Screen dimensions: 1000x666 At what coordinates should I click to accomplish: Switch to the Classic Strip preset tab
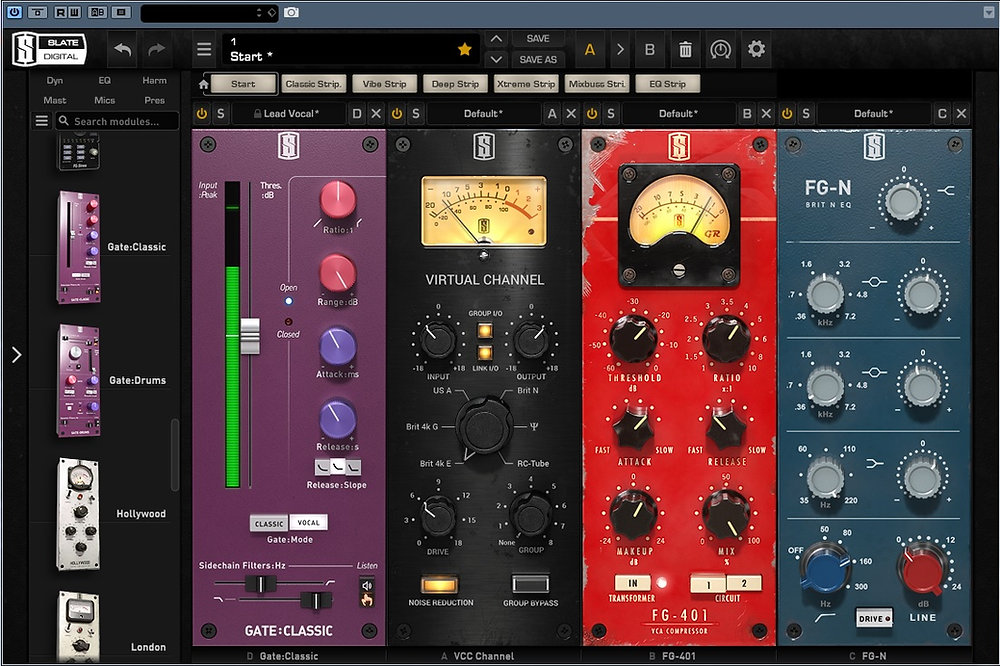[312, 83]
